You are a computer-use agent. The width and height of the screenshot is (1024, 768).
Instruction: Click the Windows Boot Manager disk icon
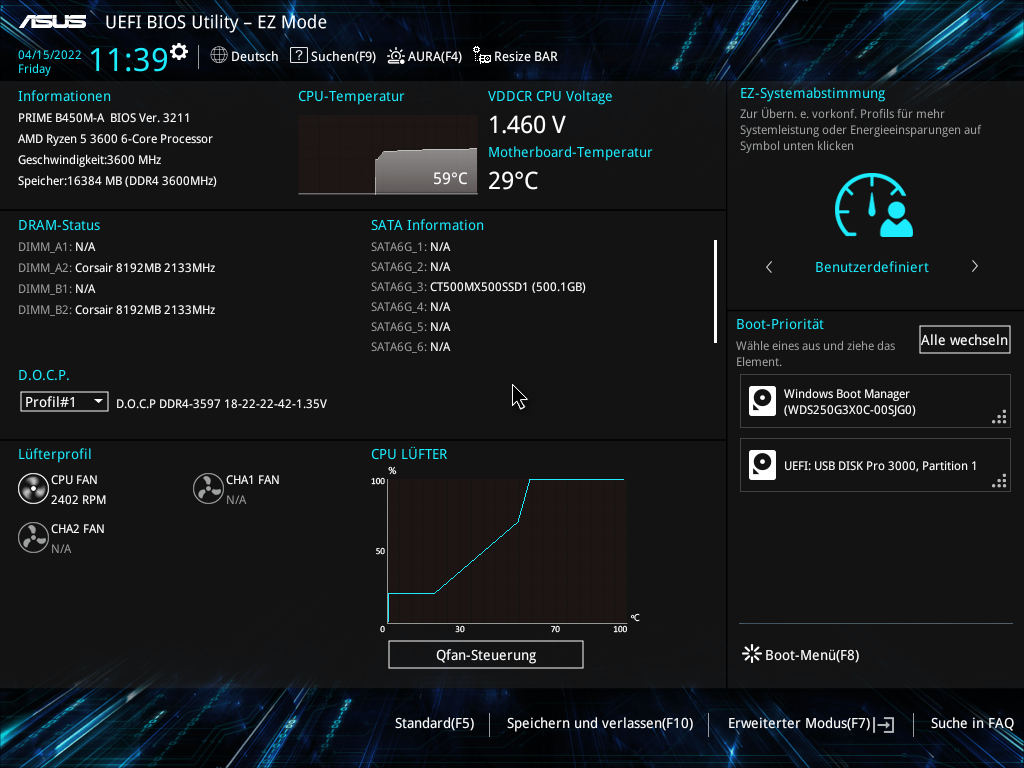[762, 401]
